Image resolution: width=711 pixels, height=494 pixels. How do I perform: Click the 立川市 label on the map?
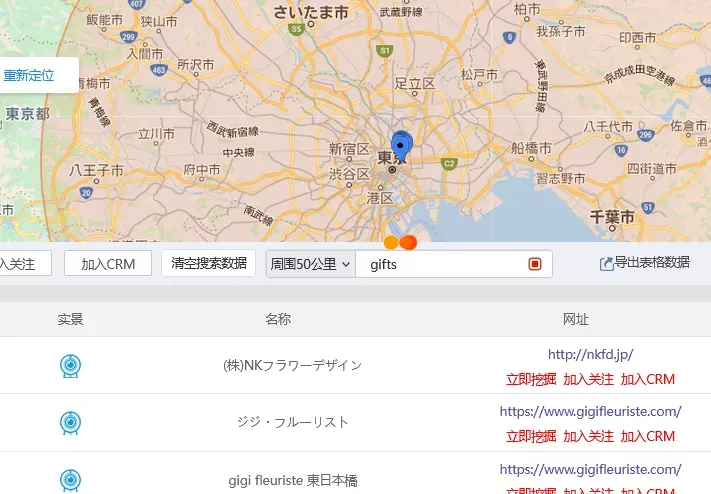[156, 134]
